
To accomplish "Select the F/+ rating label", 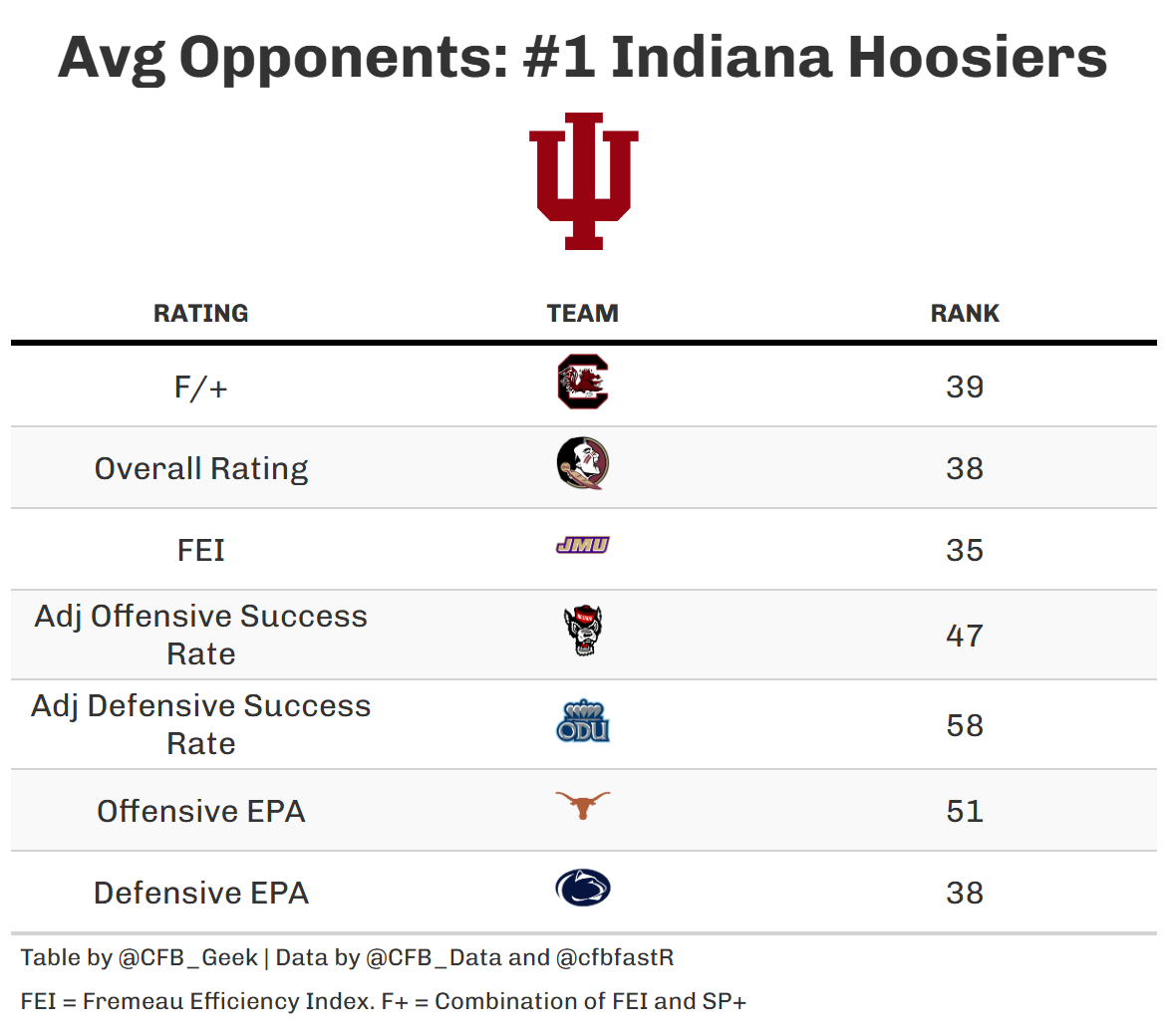I will click(x=200, y=387).
